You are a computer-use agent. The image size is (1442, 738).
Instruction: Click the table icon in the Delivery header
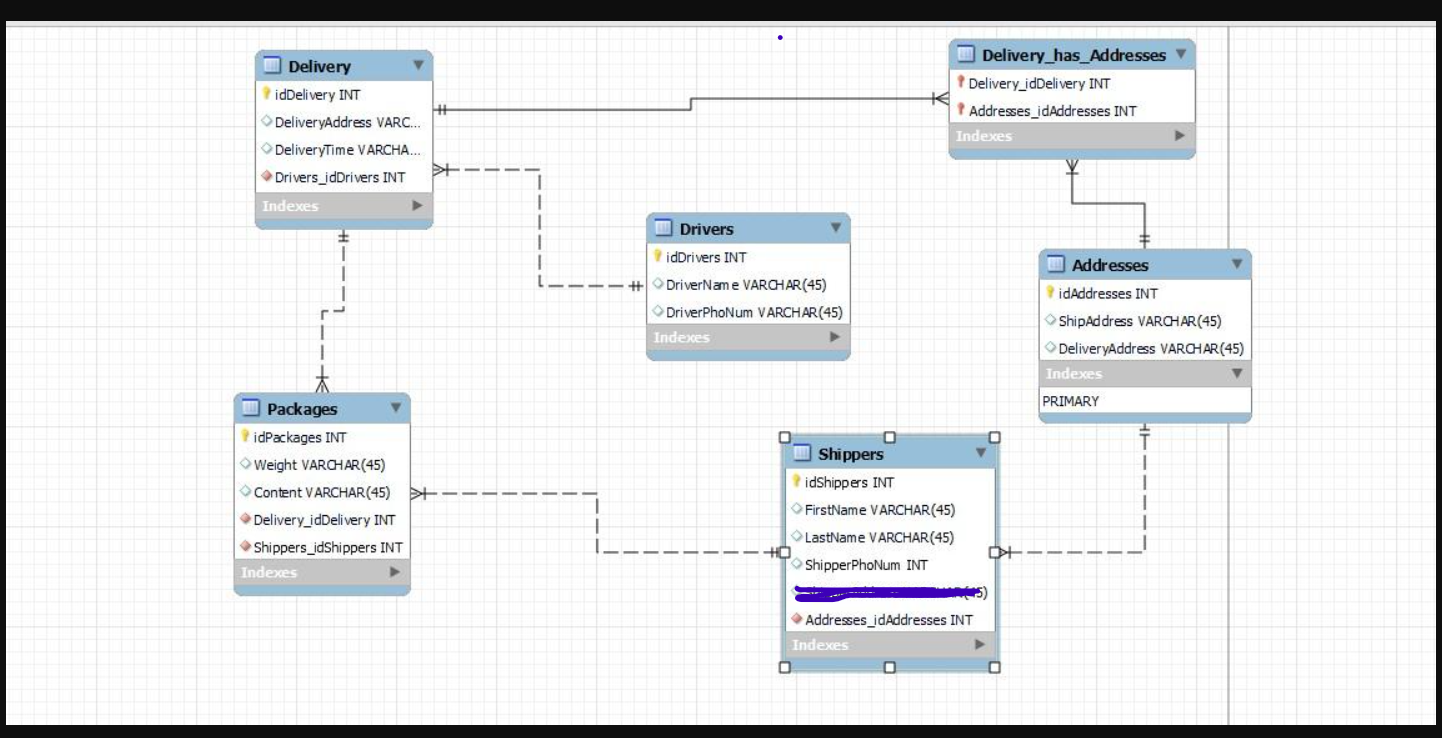(x=270, y=67)
